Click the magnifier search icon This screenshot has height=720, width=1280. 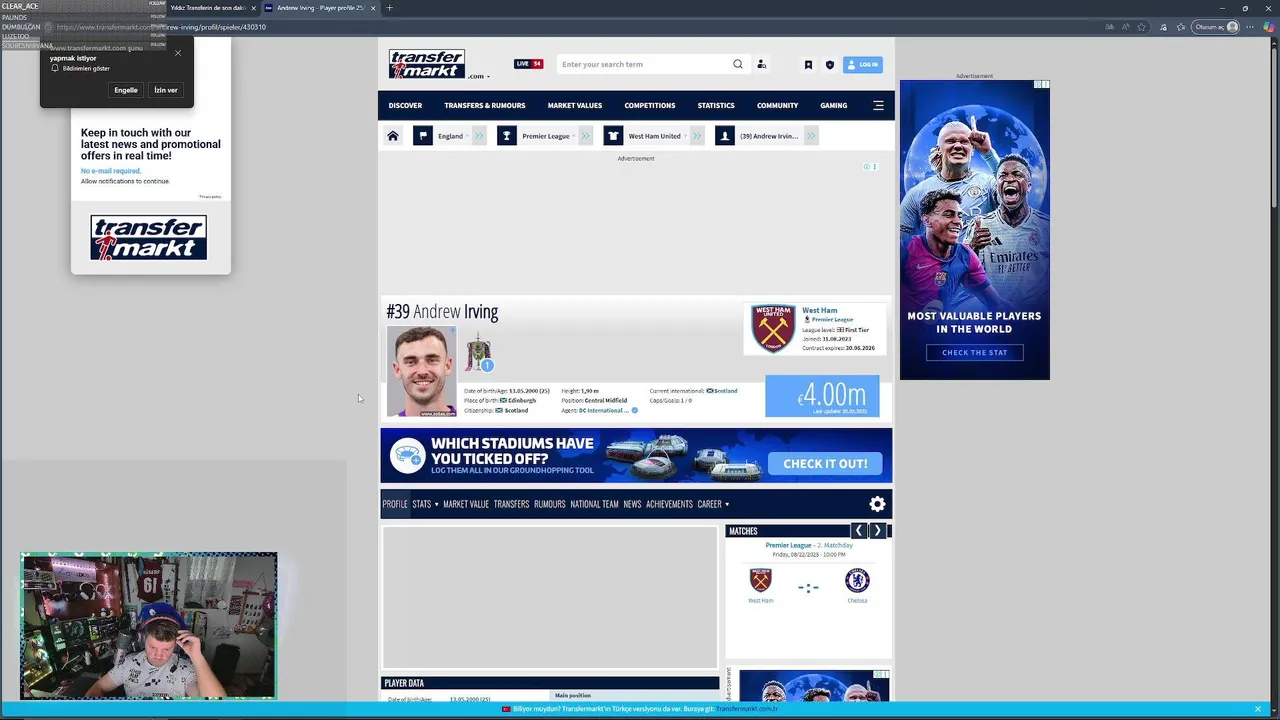(x=738, y=64)
